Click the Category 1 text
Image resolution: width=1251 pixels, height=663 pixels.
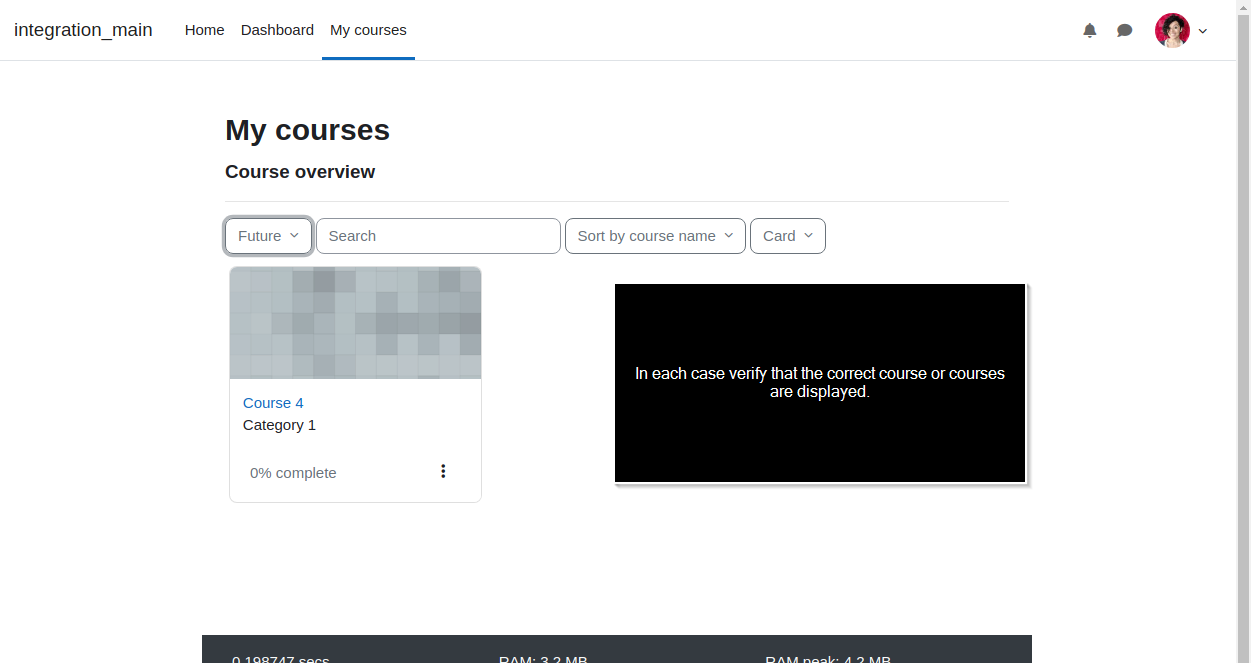click(279, 425)
